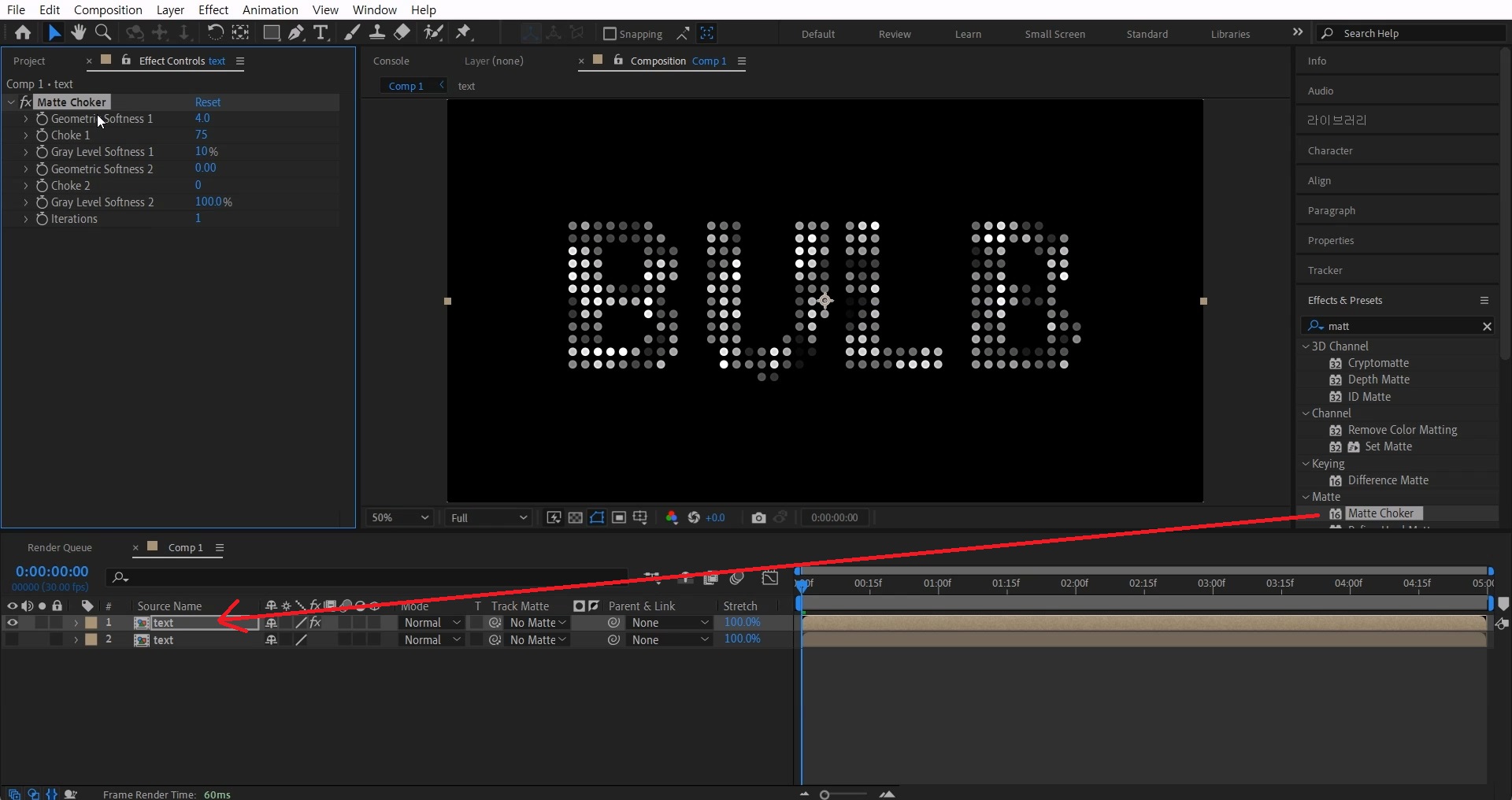Collapse the Keying effects category
Image resolution: width=1512 pixels, height=800 pixels.
click(1306, 464)
